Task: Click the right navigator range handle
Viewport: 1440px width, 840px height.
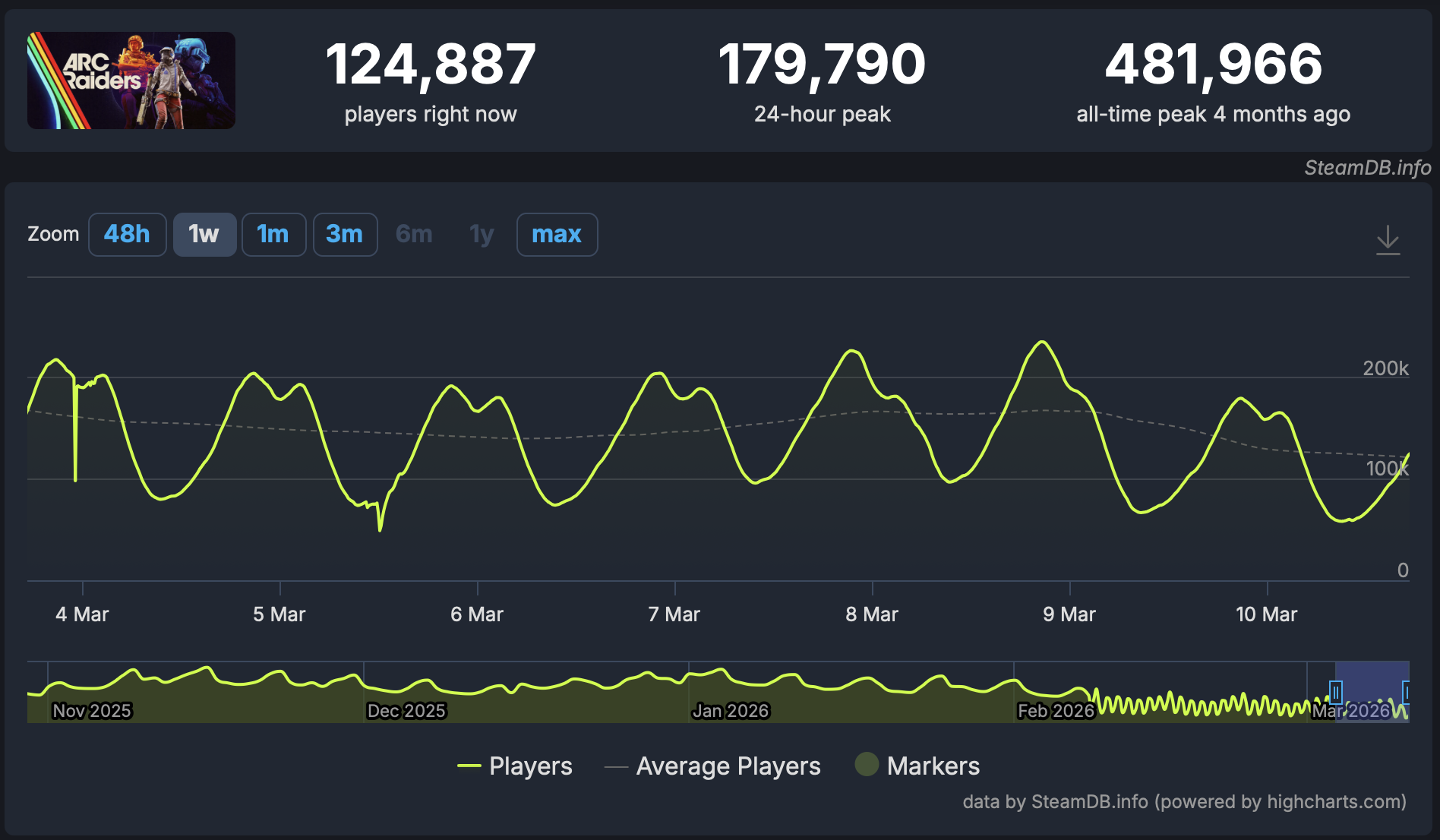Action: (x=1407, y=692)
